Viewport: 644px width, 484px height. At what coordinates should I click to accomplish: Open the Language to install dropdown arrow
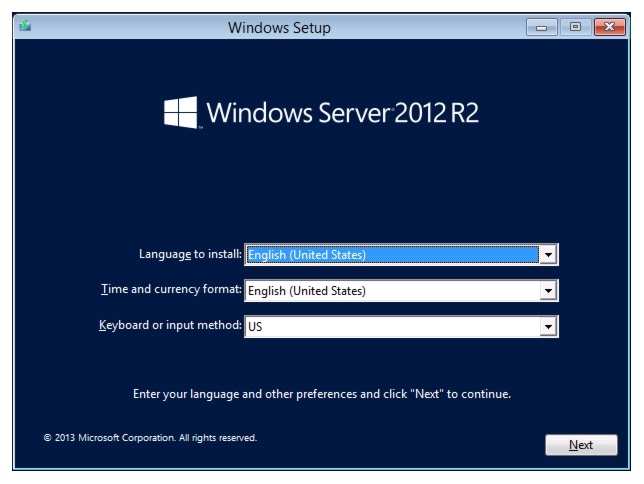coord(548,255)
